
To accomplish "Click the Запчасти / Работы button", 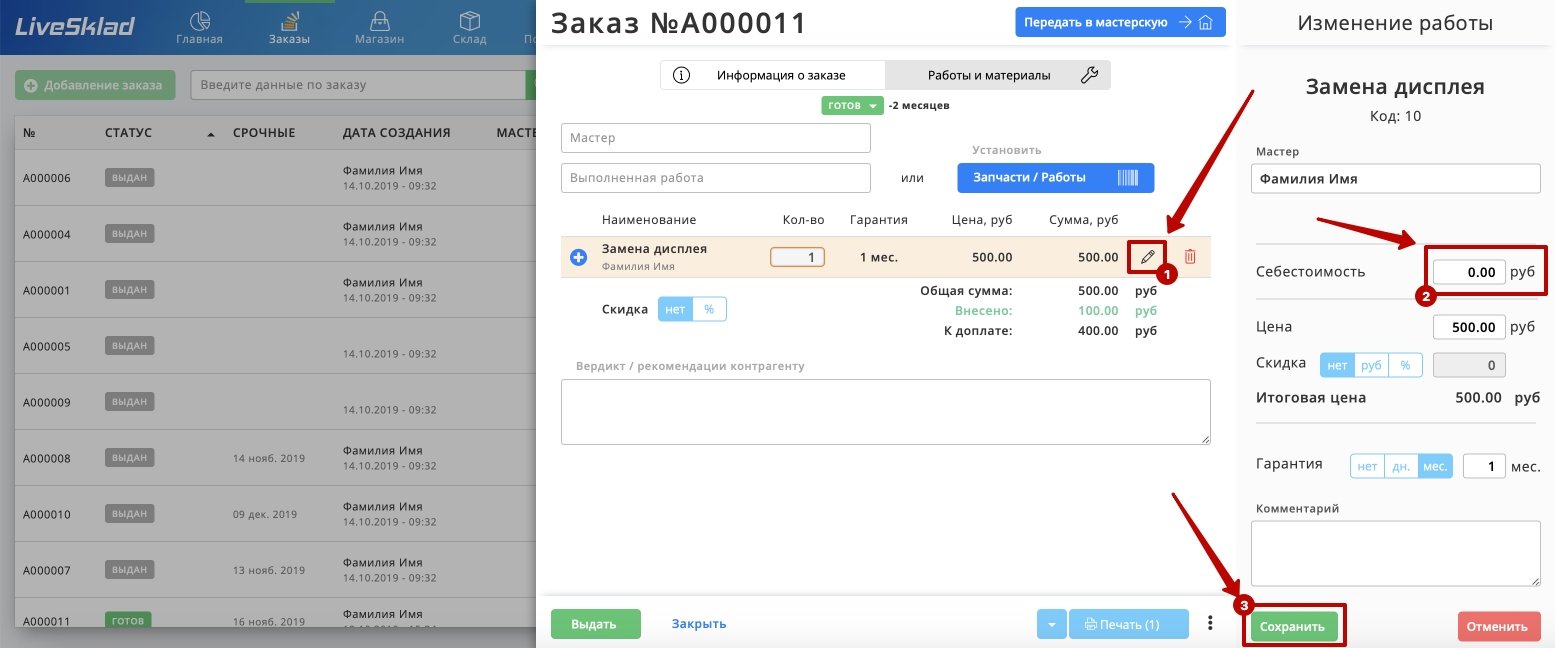I will pos(1056,177).
